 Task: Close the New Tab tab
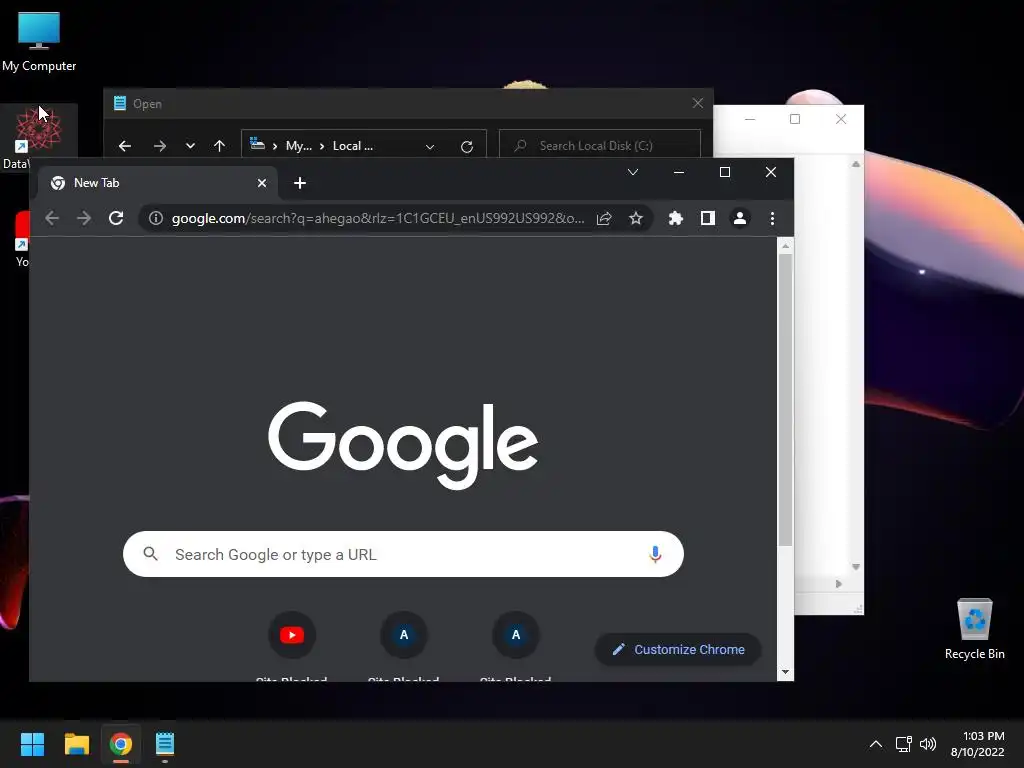(x=262, y=183)
